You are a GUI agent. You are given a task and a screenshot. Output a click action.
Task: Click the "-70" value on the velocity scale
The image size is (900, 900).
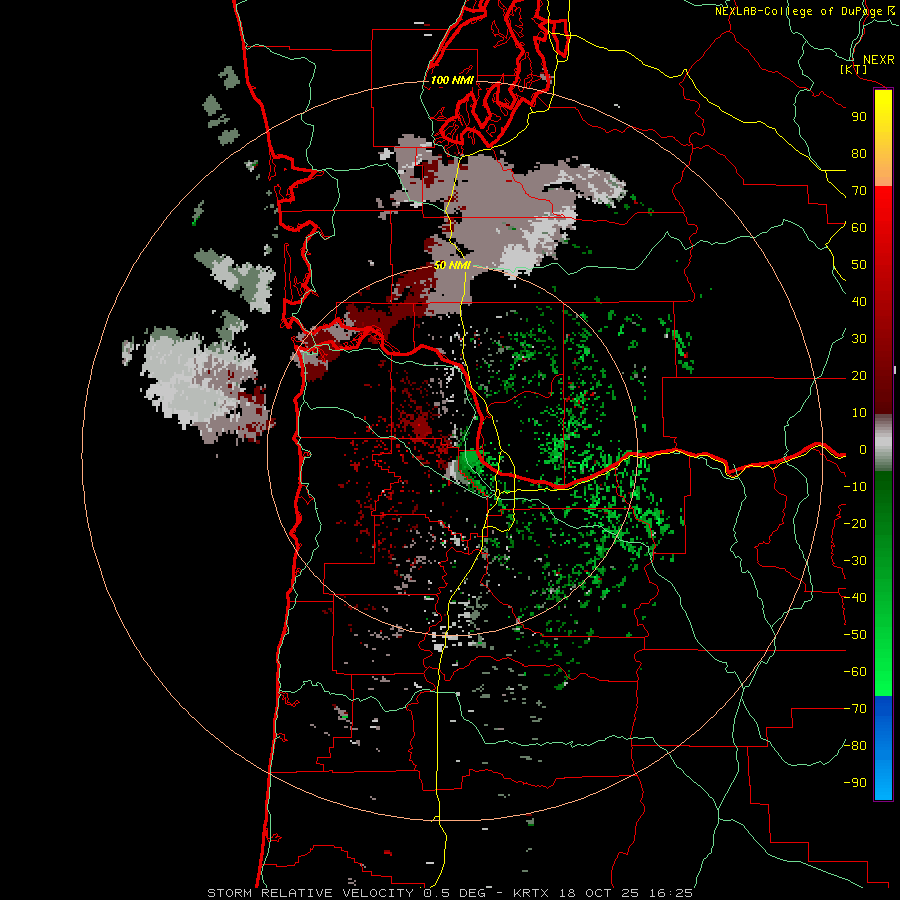(x=855, y=709)
